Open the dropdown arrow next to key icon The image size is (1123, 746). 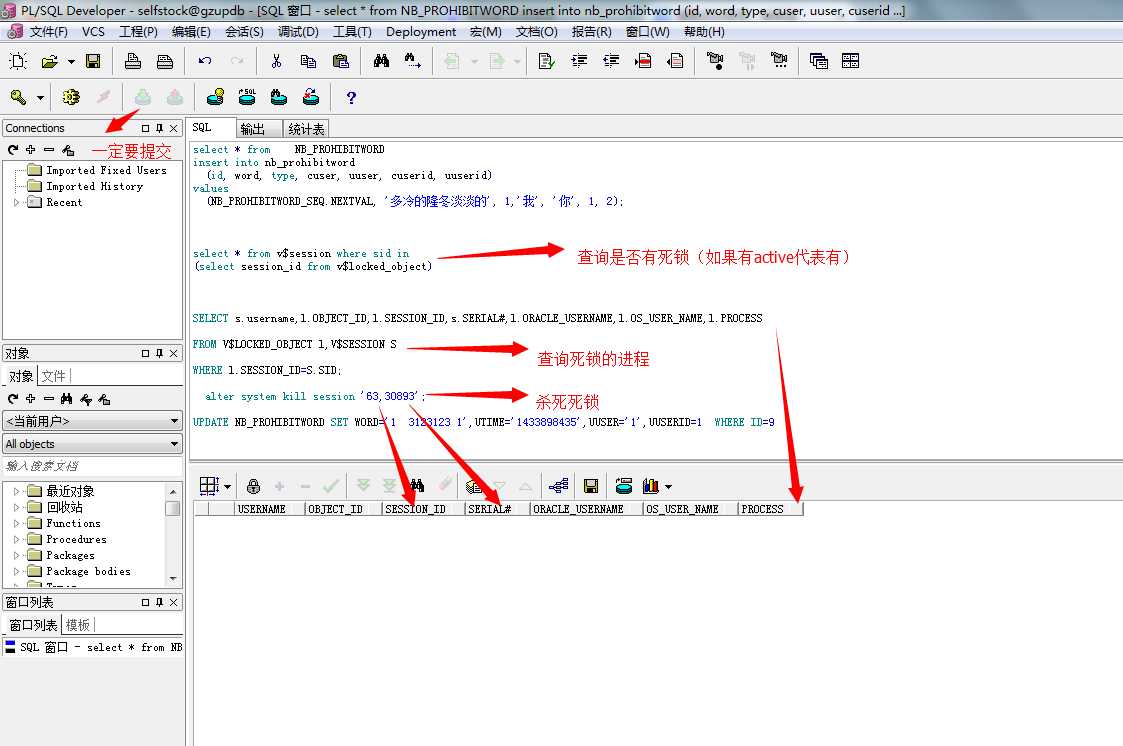[x=40, y=97]
